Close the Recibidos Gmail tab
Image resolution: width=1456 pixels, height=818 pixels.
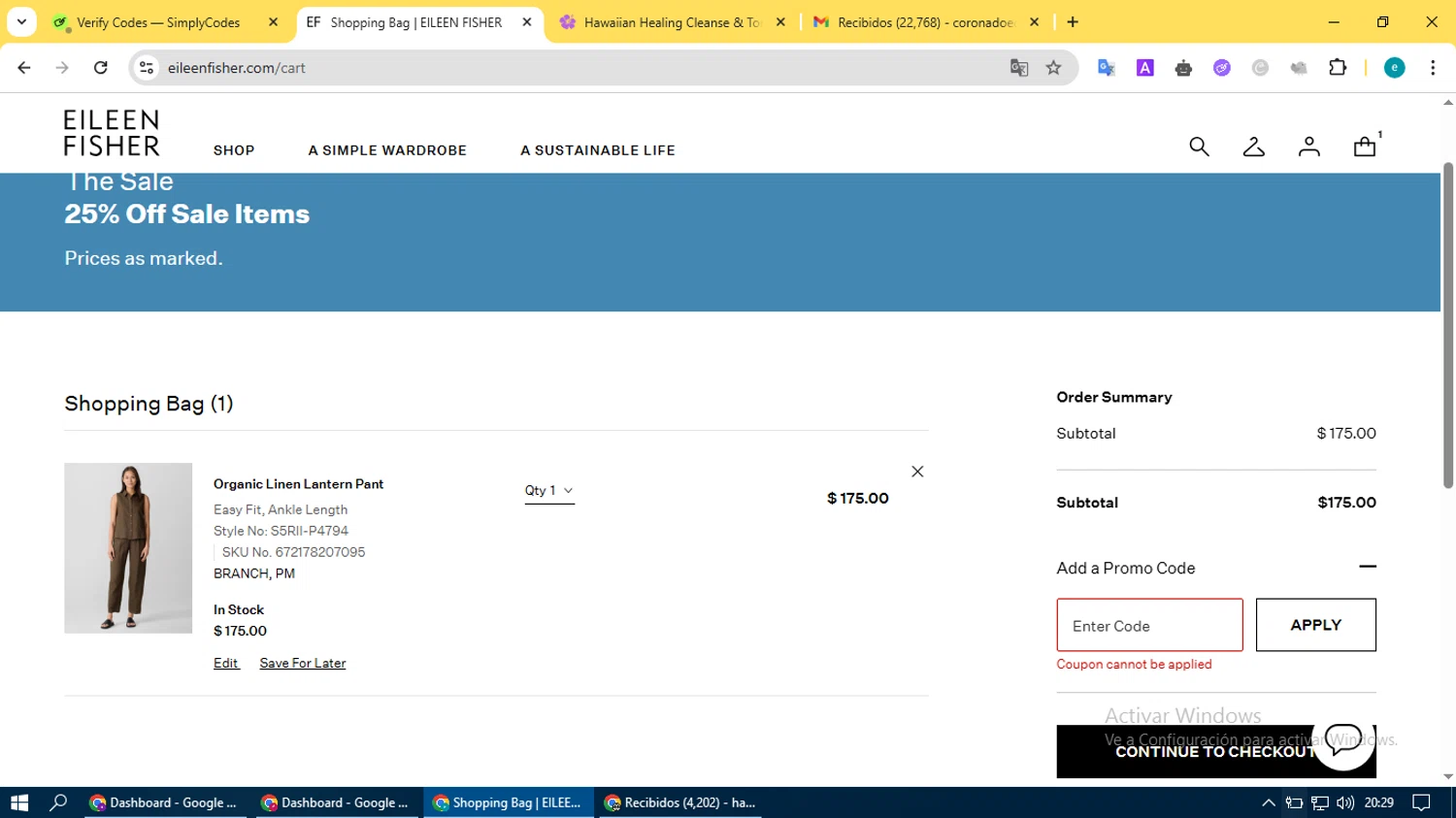click(1034, 22)
